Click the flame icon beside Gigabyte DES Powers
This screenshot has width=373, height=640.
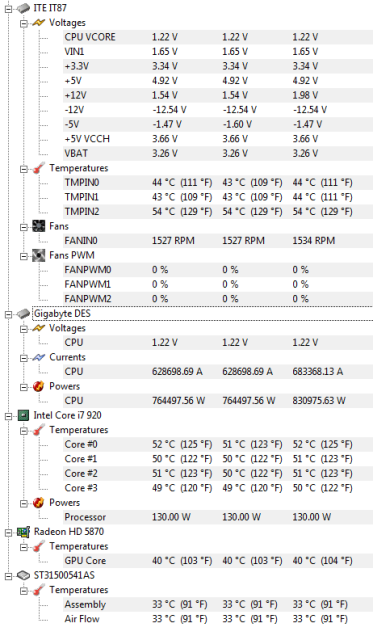[39, 387]
